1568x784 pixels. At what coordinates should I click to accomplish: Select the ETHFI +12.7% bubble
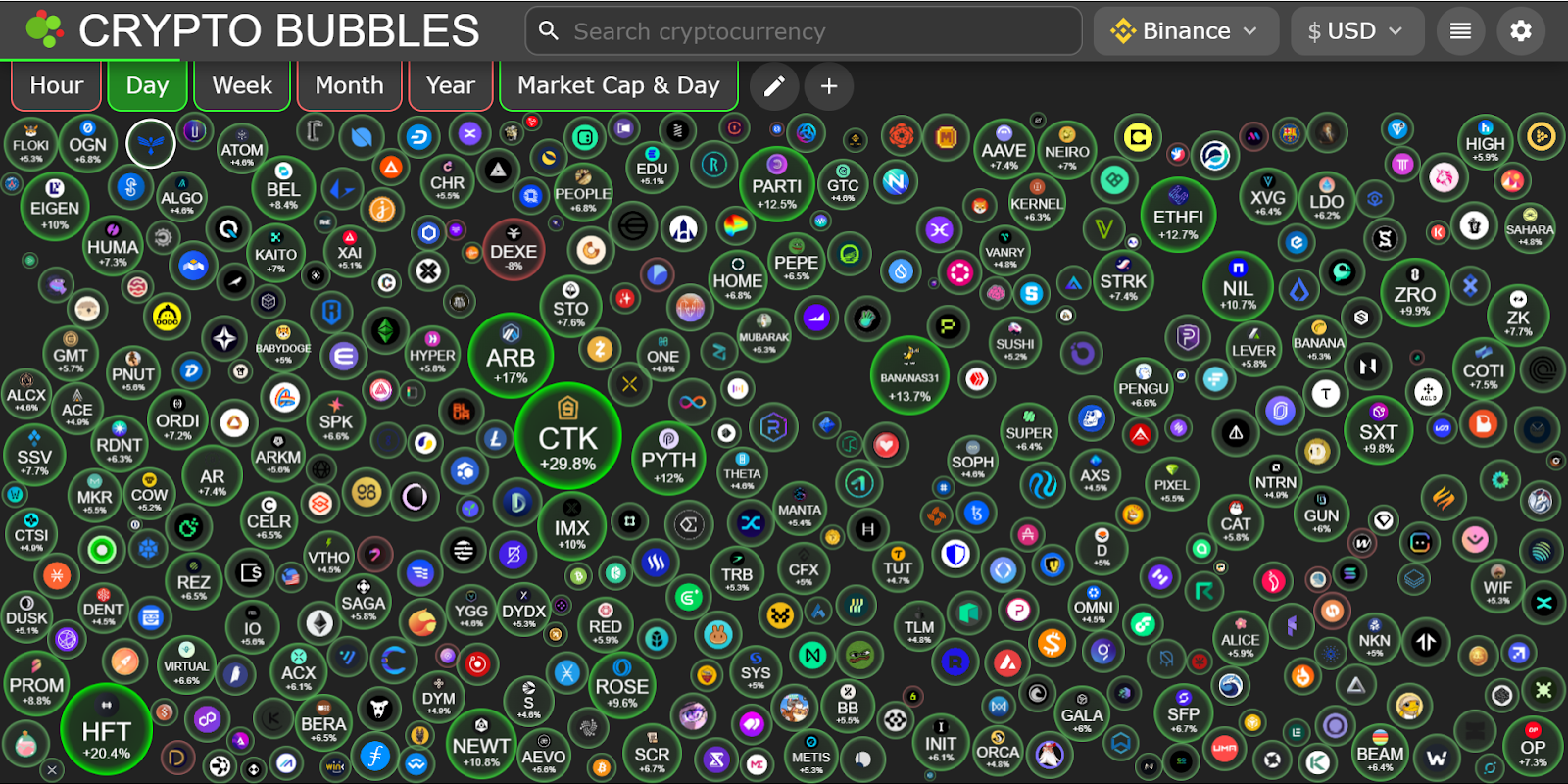tap(1178, 216)
